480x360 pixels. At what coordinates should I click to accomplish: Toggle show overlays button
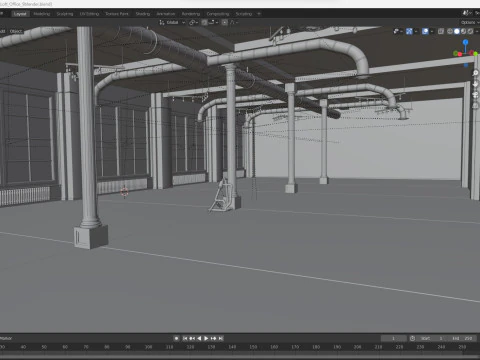(x=425, y=31)
